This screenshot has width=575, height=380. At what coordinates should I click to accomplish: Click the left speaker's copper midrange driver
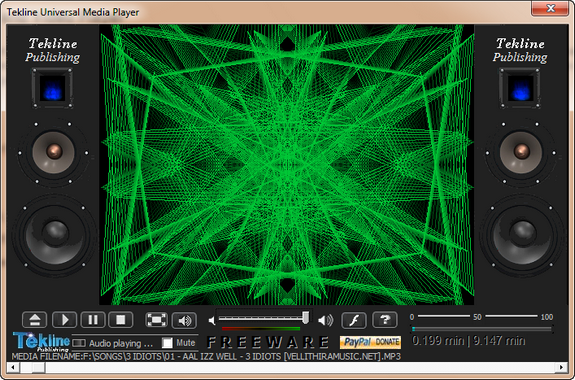coord(54,152)
